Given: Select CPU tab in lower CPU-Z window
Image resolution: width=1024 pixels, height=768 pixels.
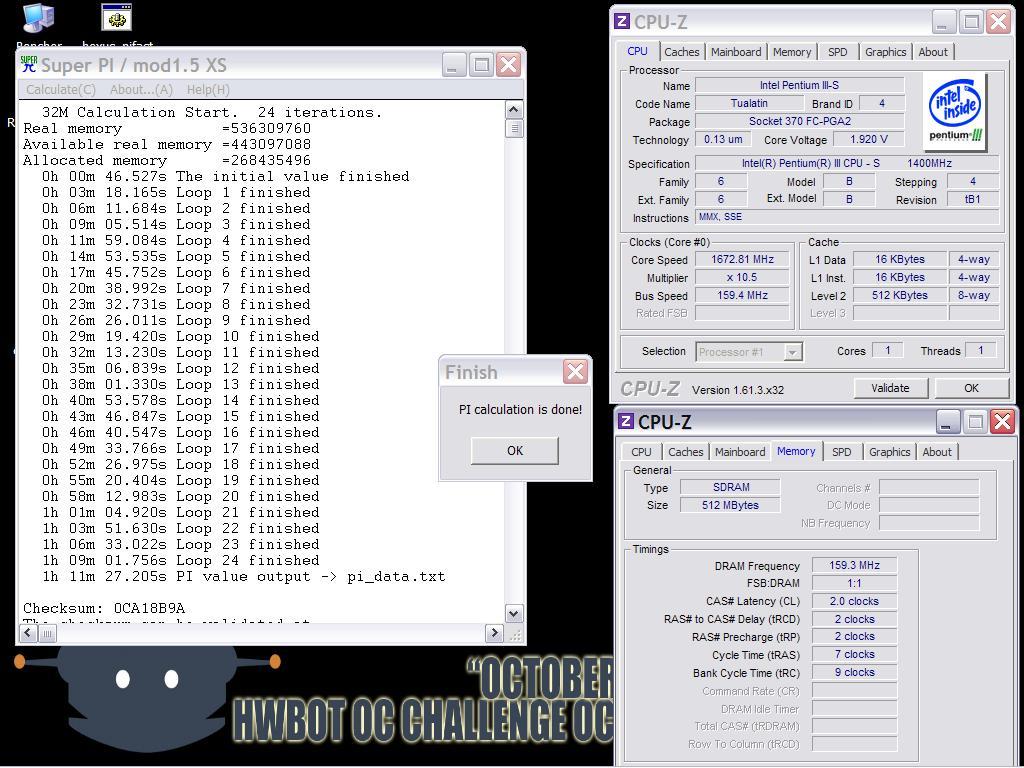Looking at the screenshot, I should (x=641, y=452).
